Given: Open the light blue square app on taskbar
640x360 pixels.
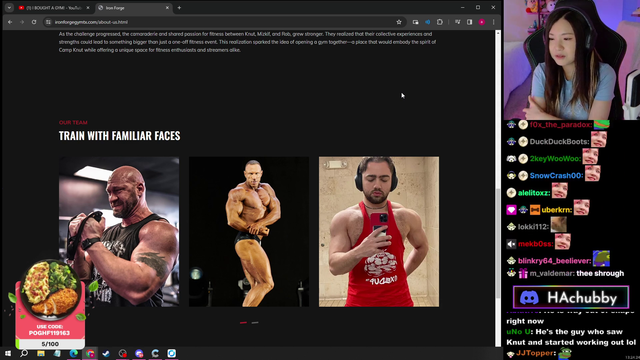Looking at the screenshot, I should (172, 353).
